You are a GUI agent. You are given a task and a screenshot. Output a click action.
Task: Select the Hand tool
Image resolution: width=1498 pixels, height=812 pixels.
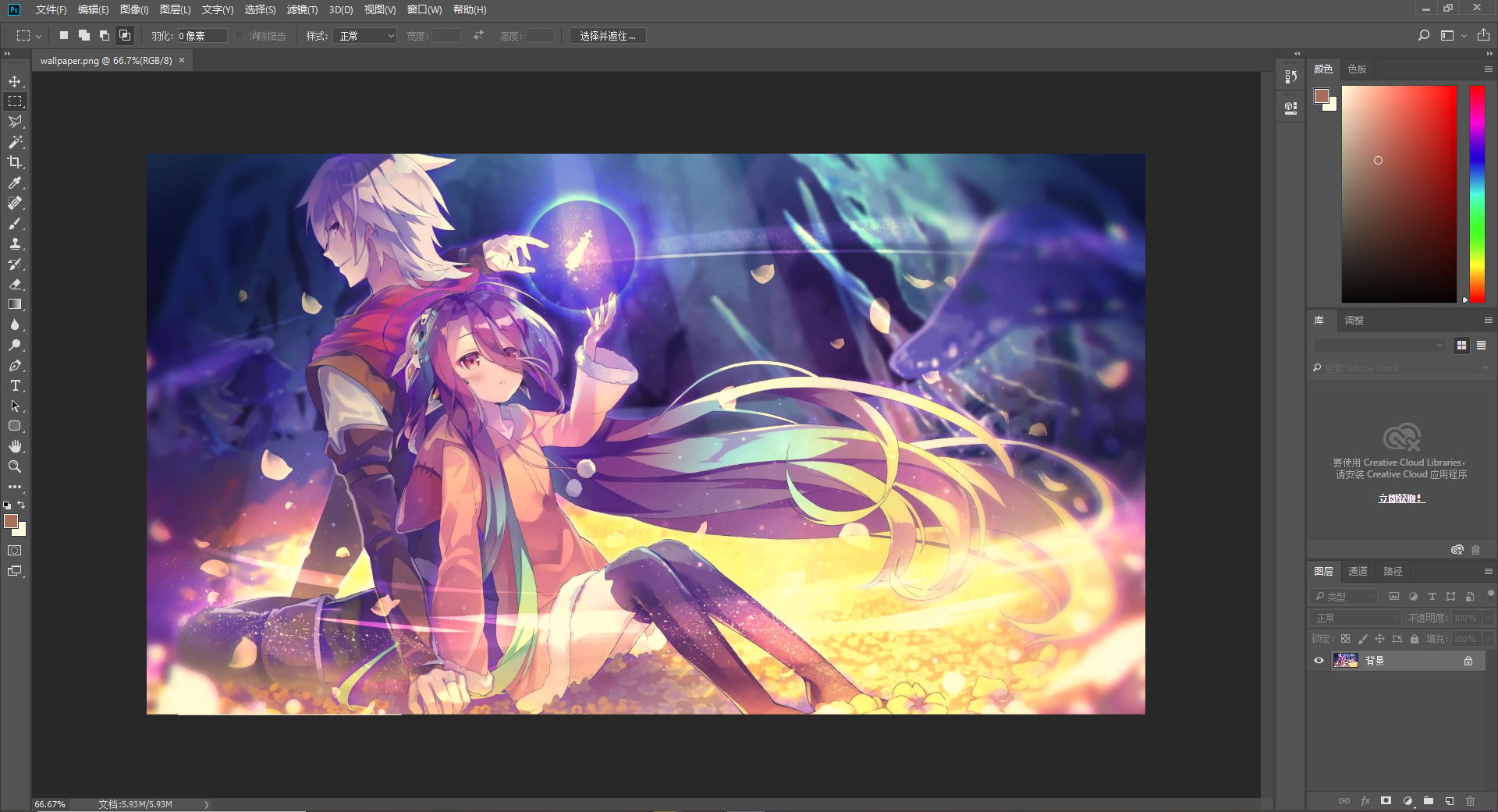tap(15, 446)
